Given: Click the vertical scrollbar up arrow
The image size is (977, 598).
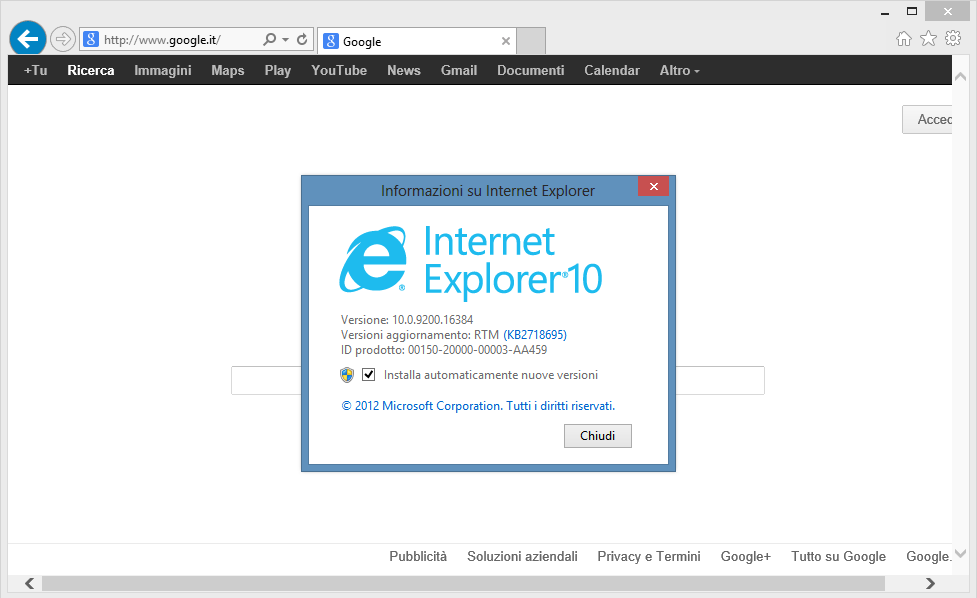Looking at the screenshot, I should tap(960, 77).
